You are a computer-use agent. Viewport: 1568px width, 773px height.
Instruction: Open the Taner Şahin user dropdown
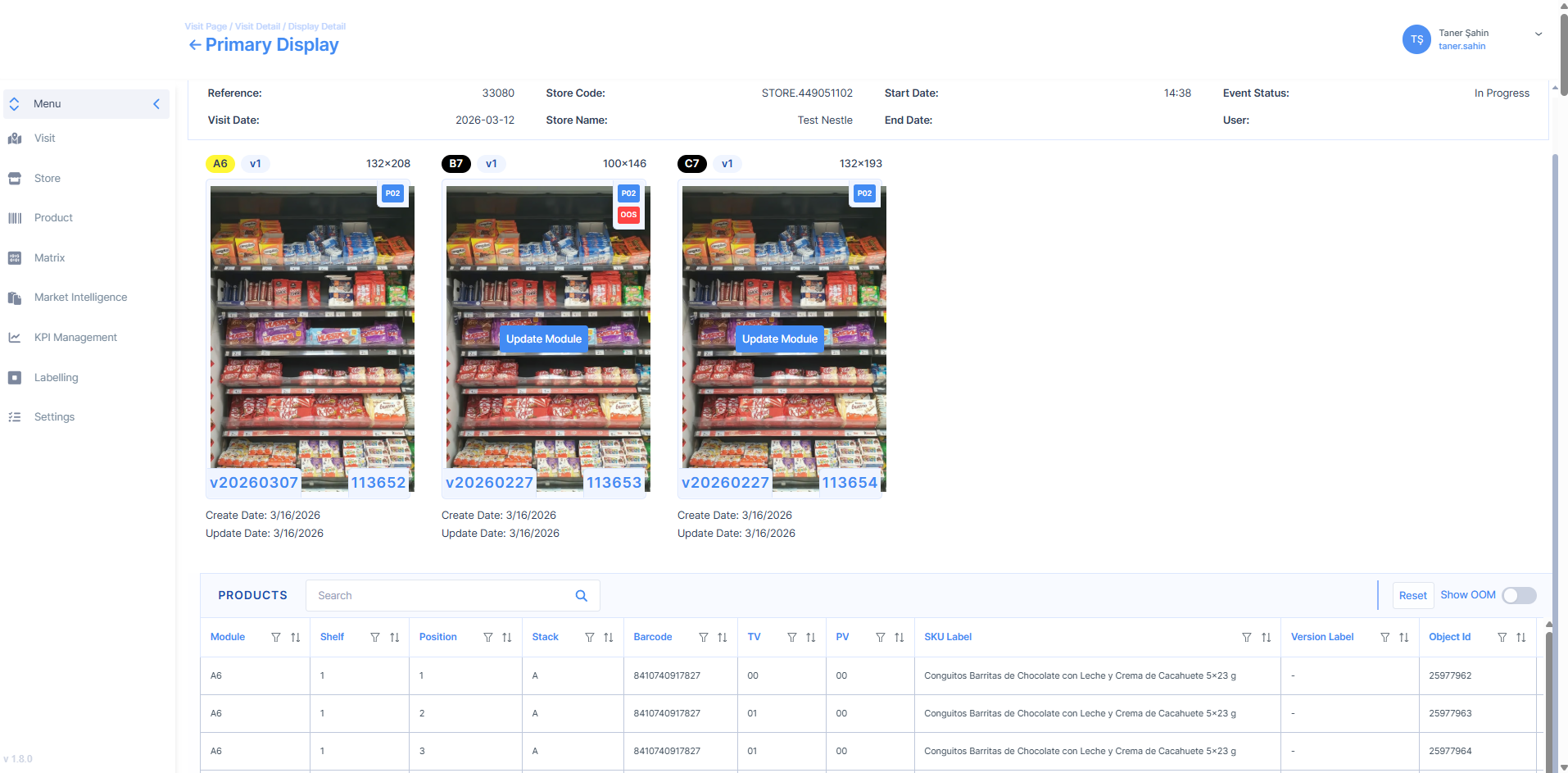pos(1538,34)
